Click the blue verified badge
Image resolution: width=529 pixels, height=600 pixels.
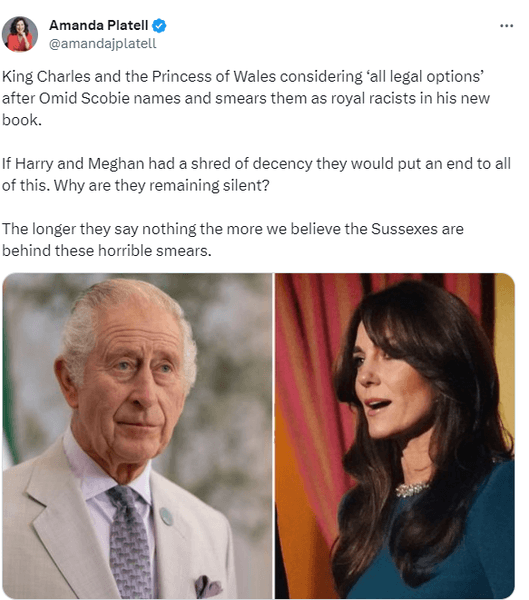[159, 26]
